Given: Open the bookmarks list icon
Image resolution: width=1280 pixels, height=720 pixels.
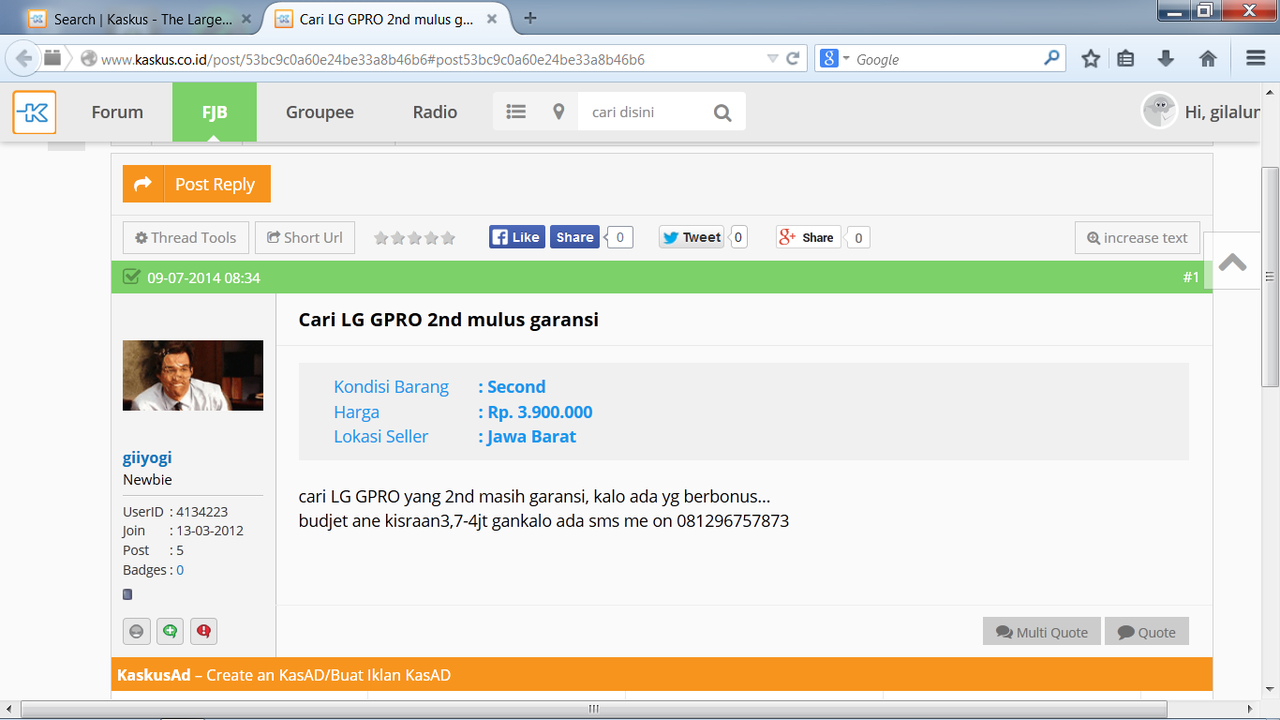Looking at the screenshot, I should pos(1126,59).
